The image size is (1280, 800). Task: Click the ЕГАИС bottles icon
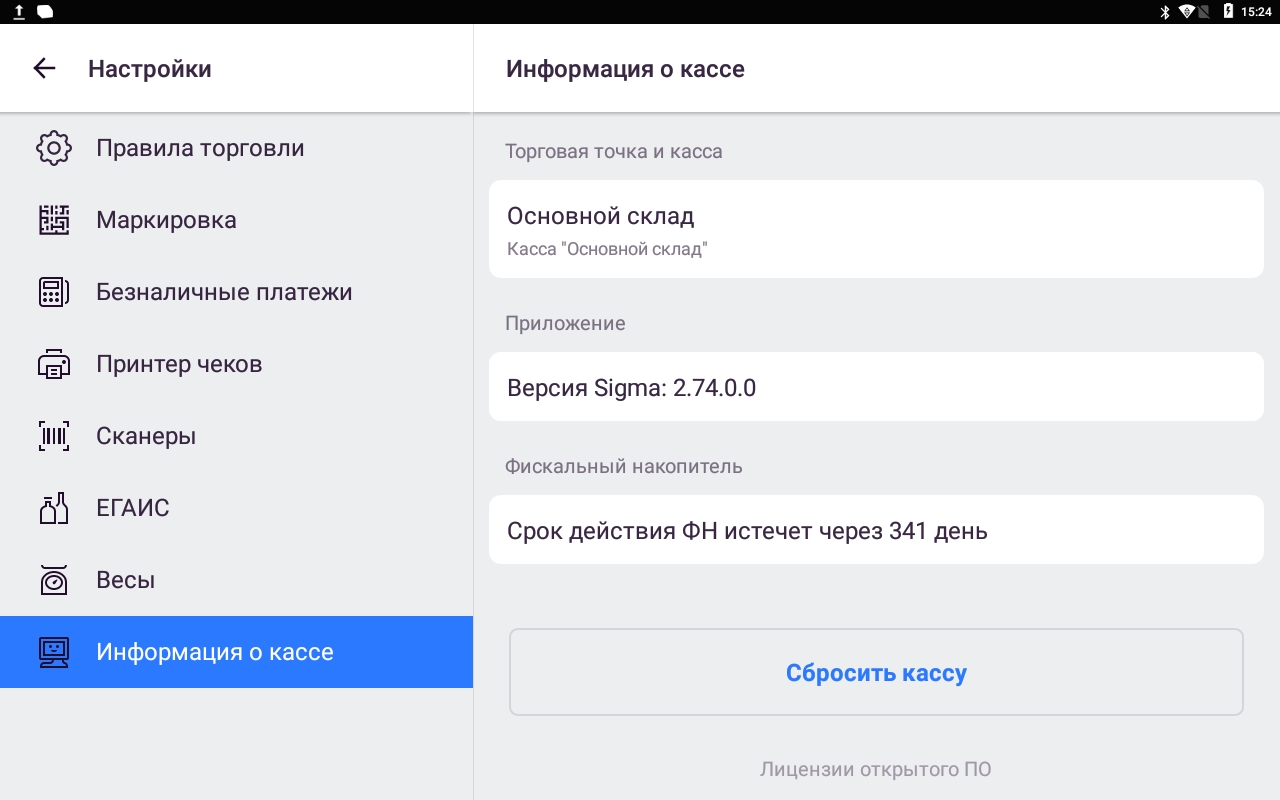click(x=54, y=508)
